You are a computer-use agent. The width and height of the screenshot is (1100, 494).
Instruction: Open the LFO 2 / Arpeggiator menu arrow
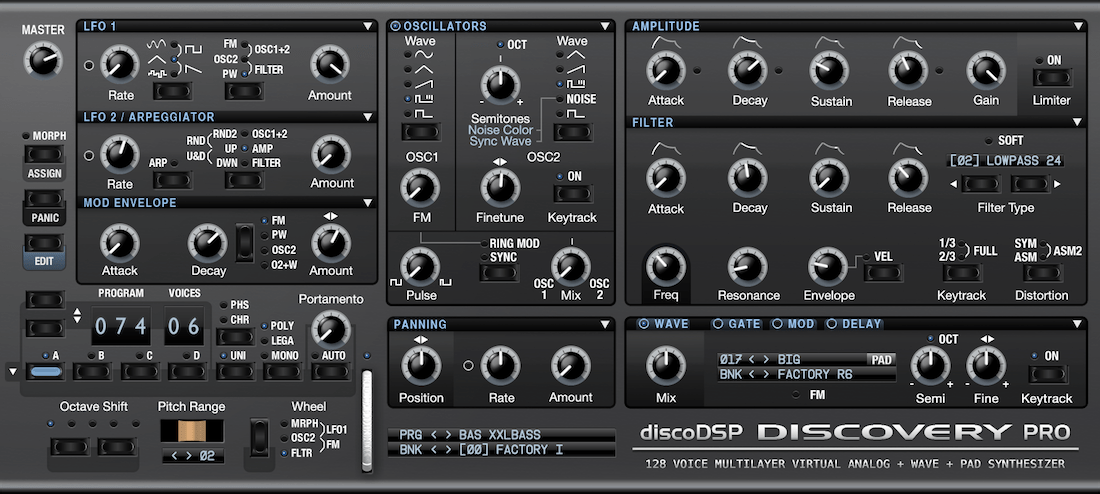tap(368, 117)
